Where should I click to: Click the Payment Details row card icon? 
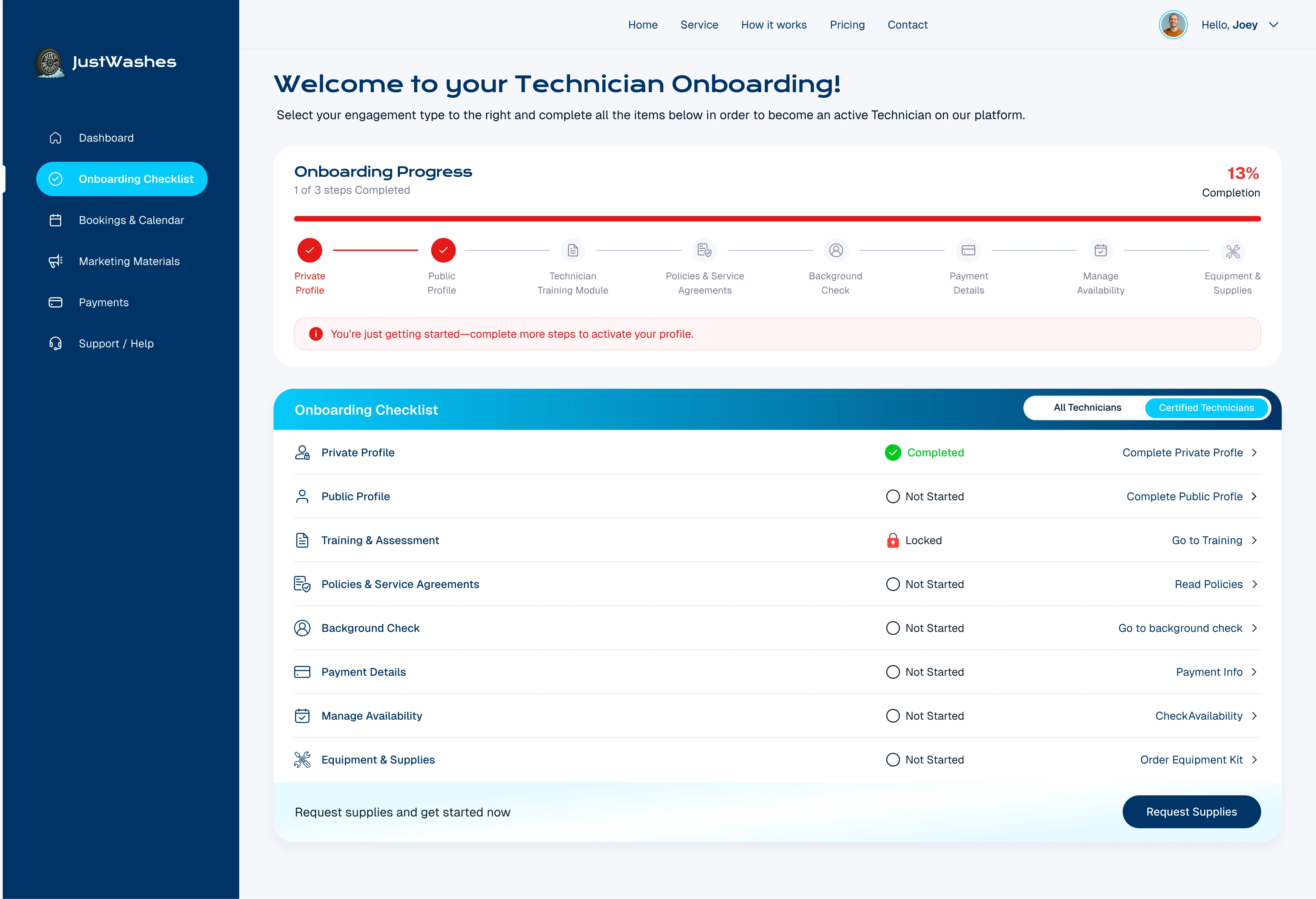302,672
